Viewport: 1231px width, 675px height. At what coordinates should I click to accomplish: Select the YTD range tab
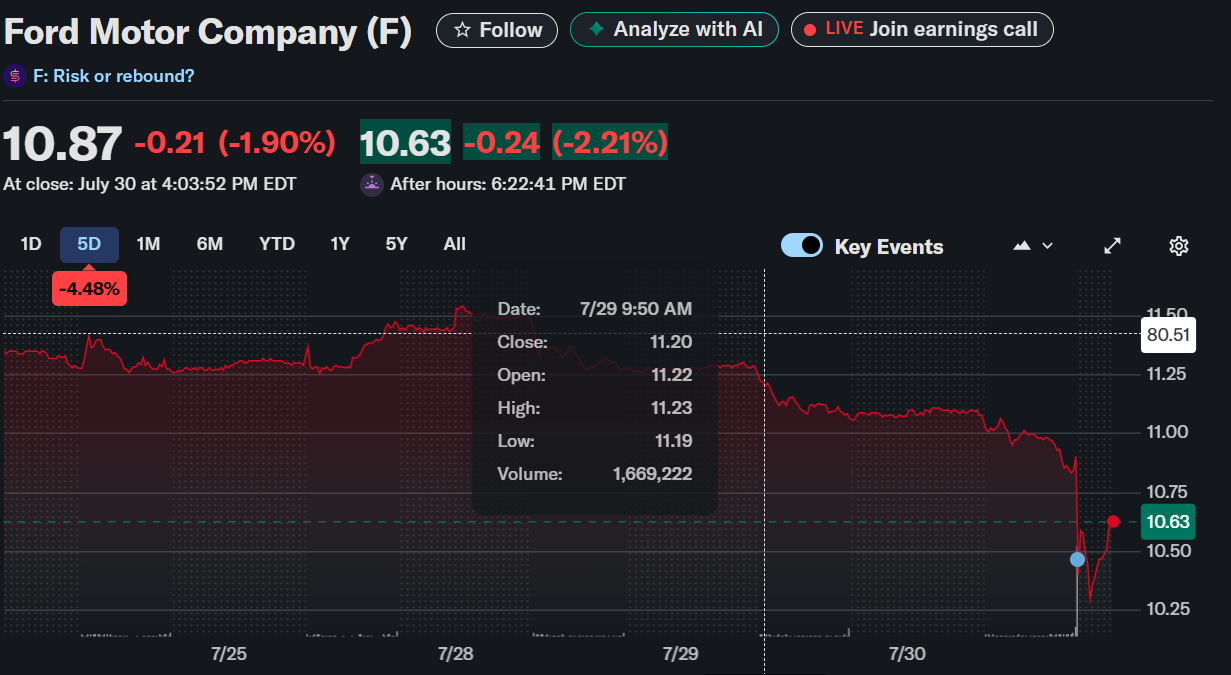point(277,244)
